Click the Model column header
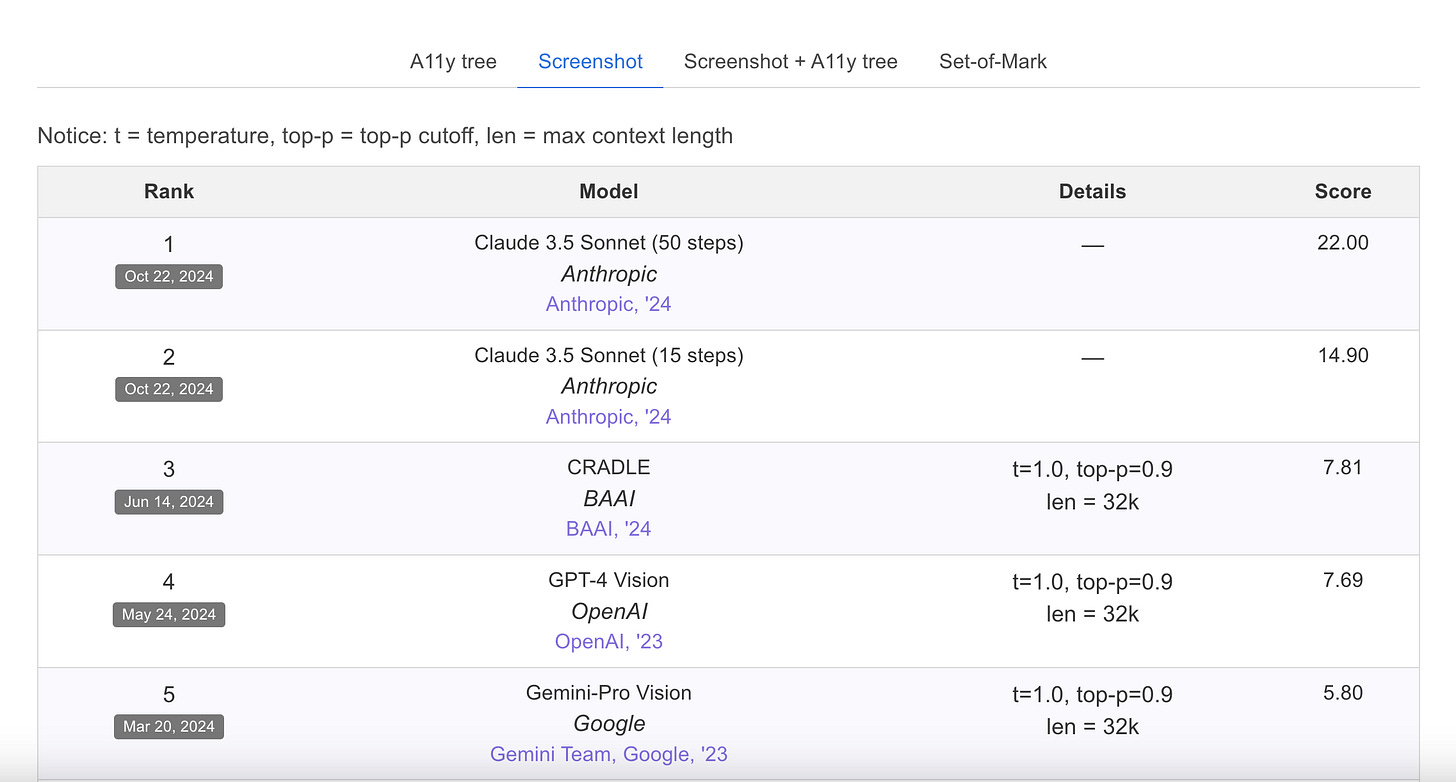The height and width of the screenshot is (782, 1456). (x=608, y=191)
